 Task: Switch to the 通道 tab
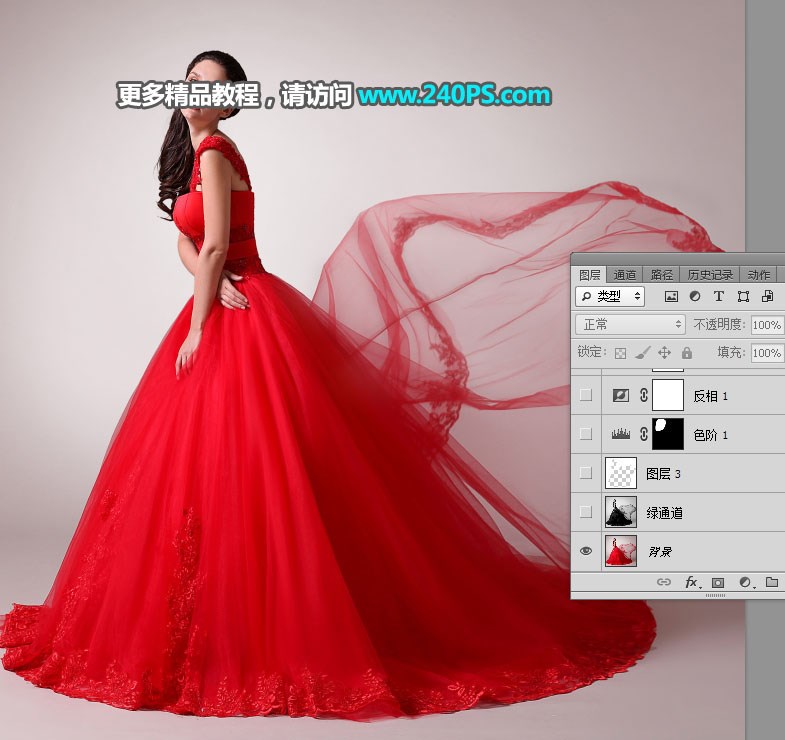pos(624,275)
